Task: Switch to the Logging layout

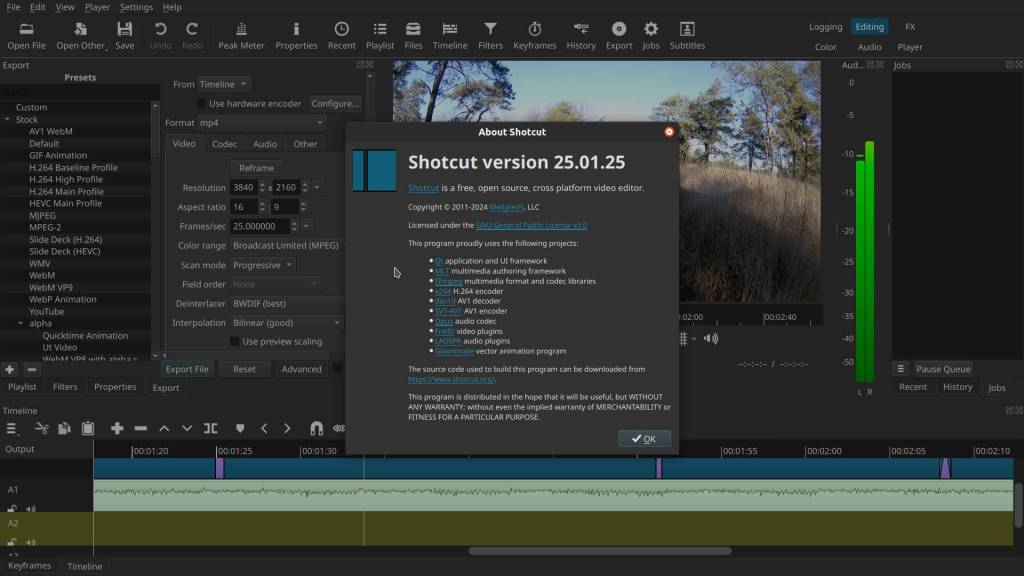Action: tap(825, 27)
